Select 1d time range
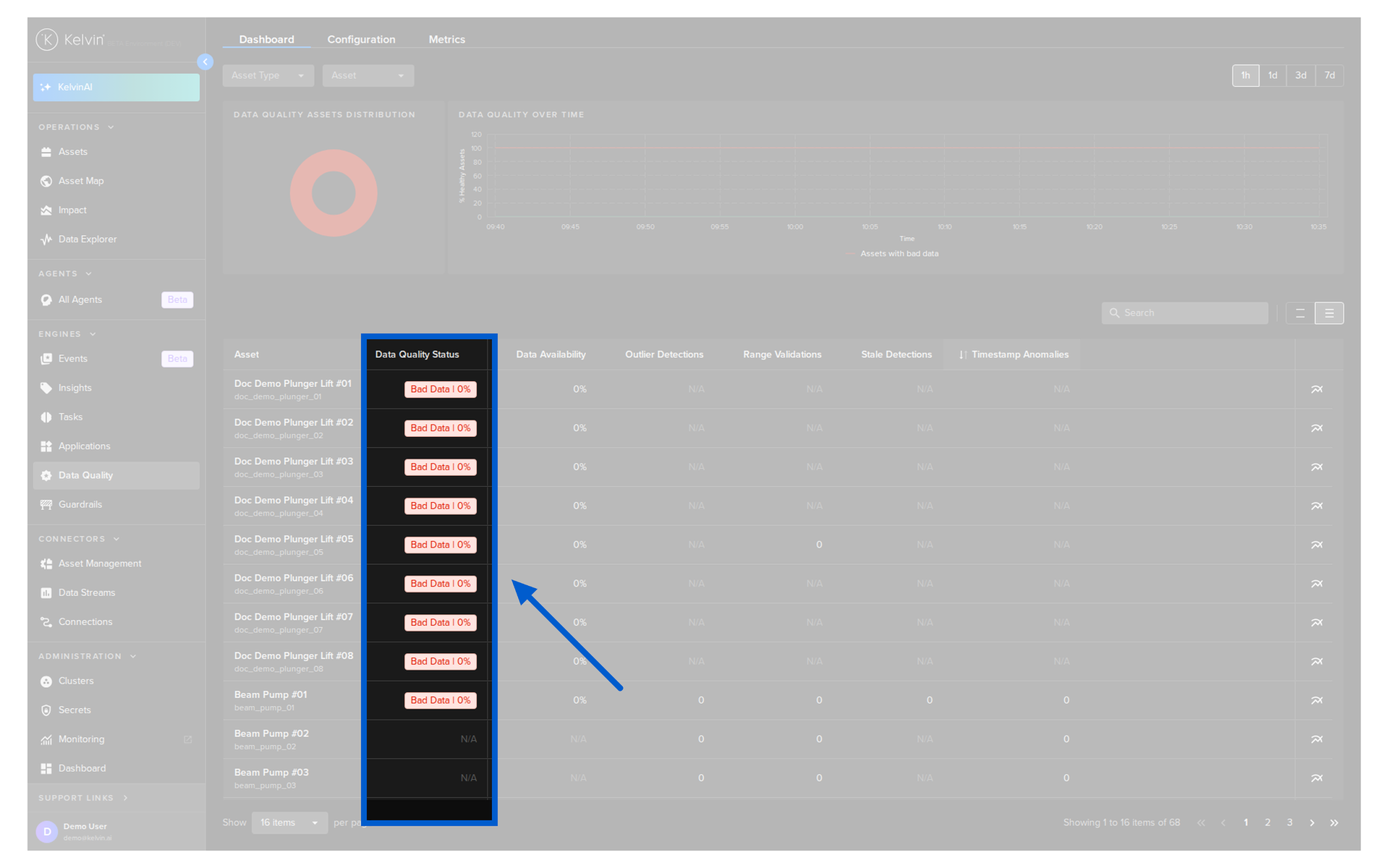The width and height of the screenshot is (1389, 868). coord(1273,75)
